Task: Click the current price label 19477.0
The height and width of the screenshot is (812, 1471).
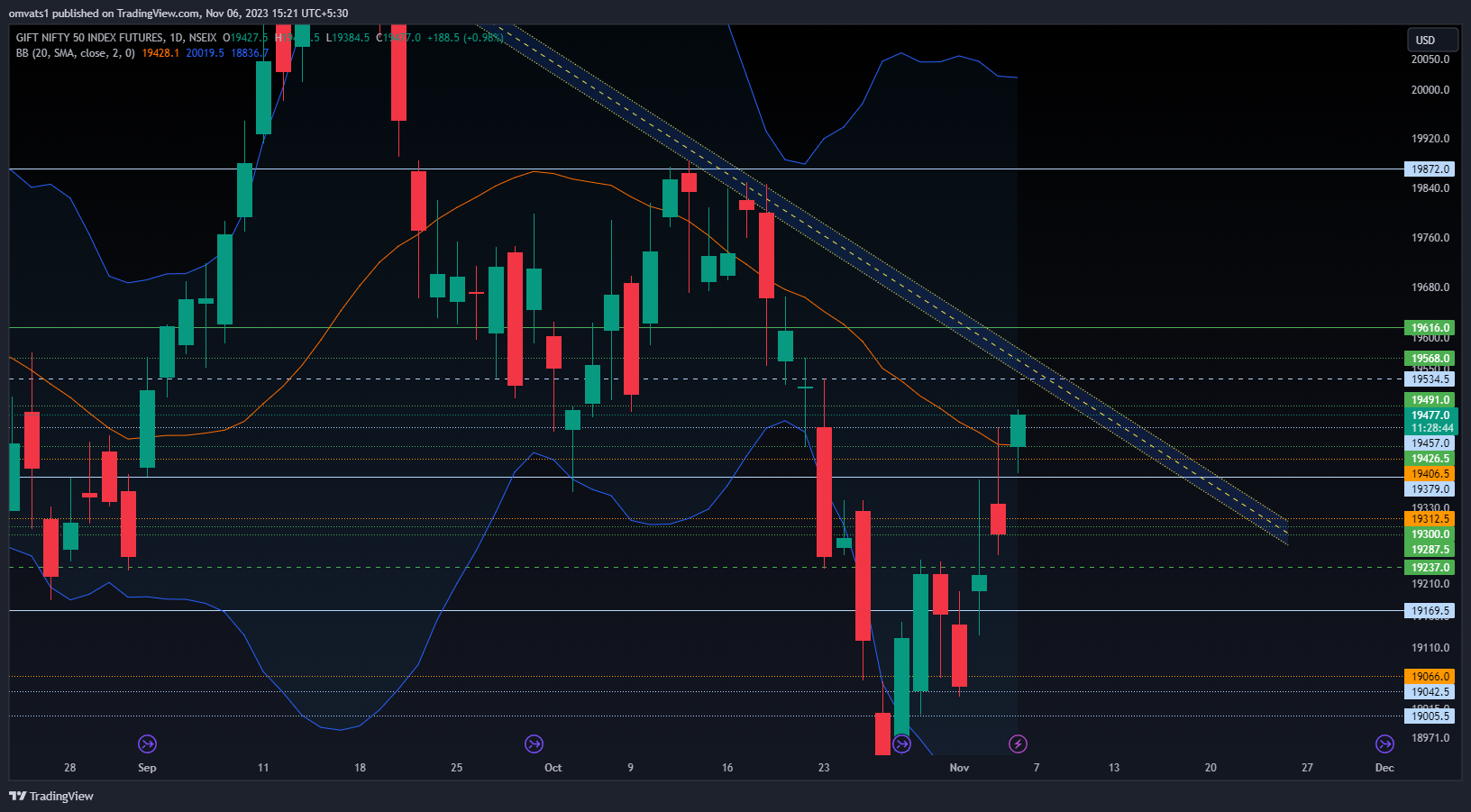Action: coord(1430,415)
